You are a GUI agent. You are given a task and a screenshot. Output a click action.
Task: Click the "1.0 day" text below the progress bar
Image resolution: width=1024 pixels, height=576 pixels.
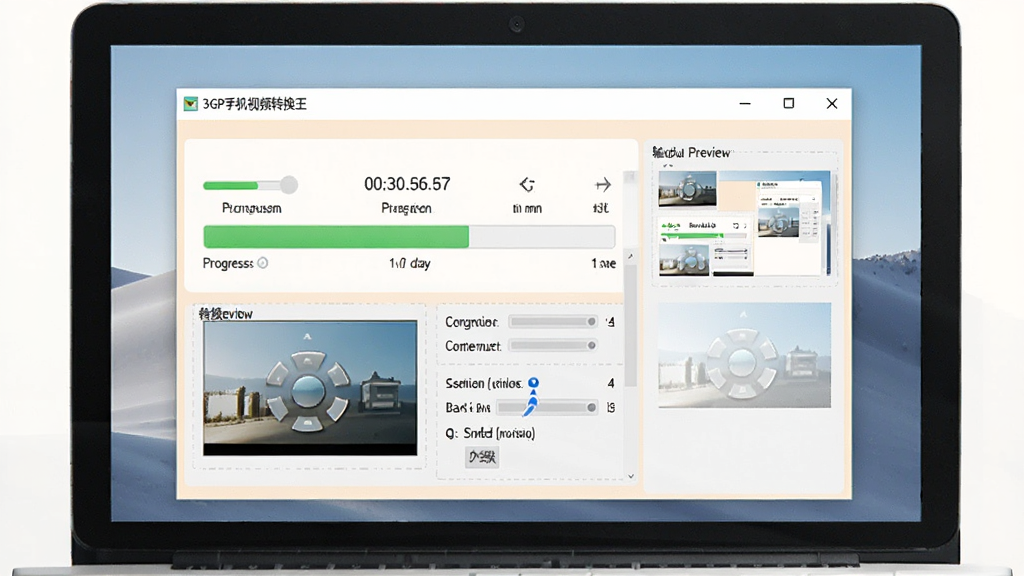click(409, 263)
